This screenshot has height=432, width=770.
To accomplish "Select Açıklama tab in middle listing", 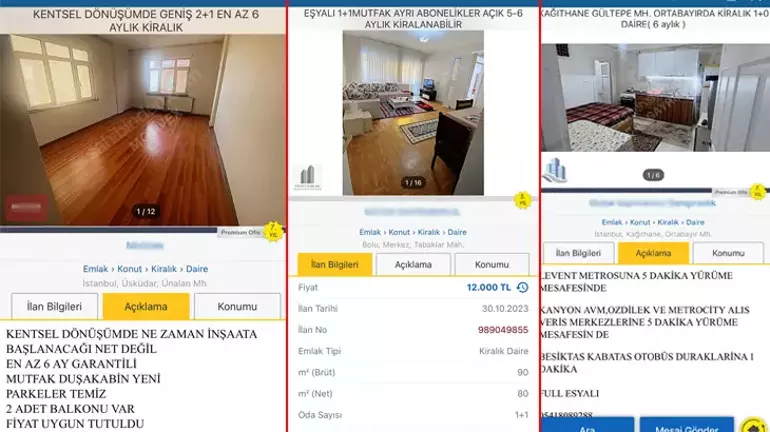I will [x=413, y=264].
